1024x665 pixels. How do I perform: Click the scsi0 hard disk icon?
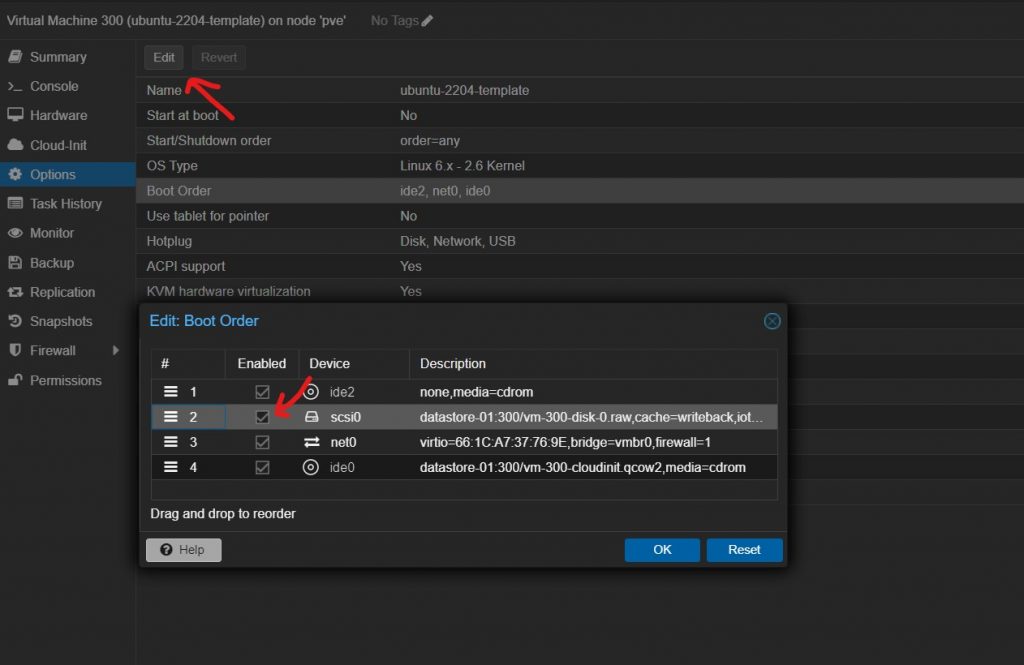click(312, 417)
